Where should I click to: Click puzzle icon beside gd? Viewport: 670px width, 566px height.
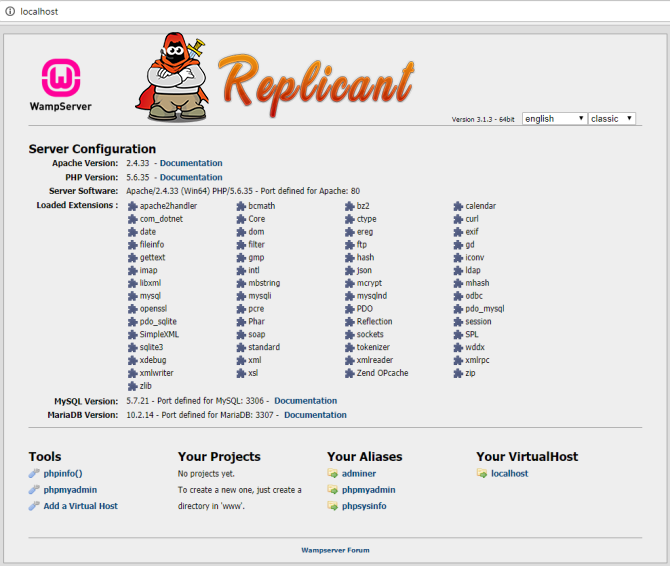coord(458,245)
